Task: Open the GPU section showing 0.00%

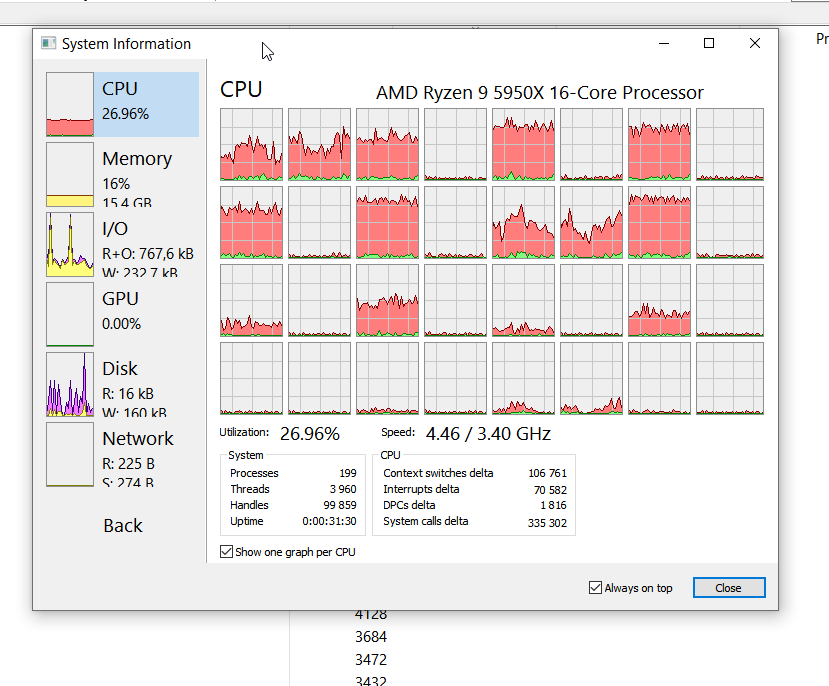Action: coord(122,314)
